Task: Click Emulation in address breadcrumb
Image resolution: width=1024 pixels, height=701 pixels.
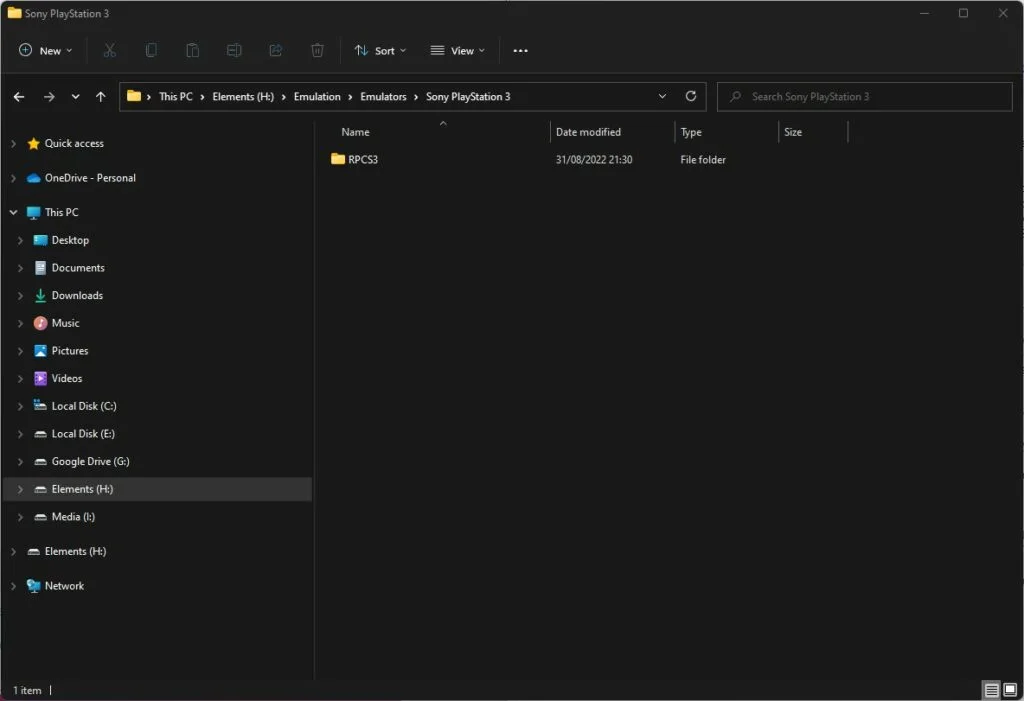Action: click(x=317, y=97)
